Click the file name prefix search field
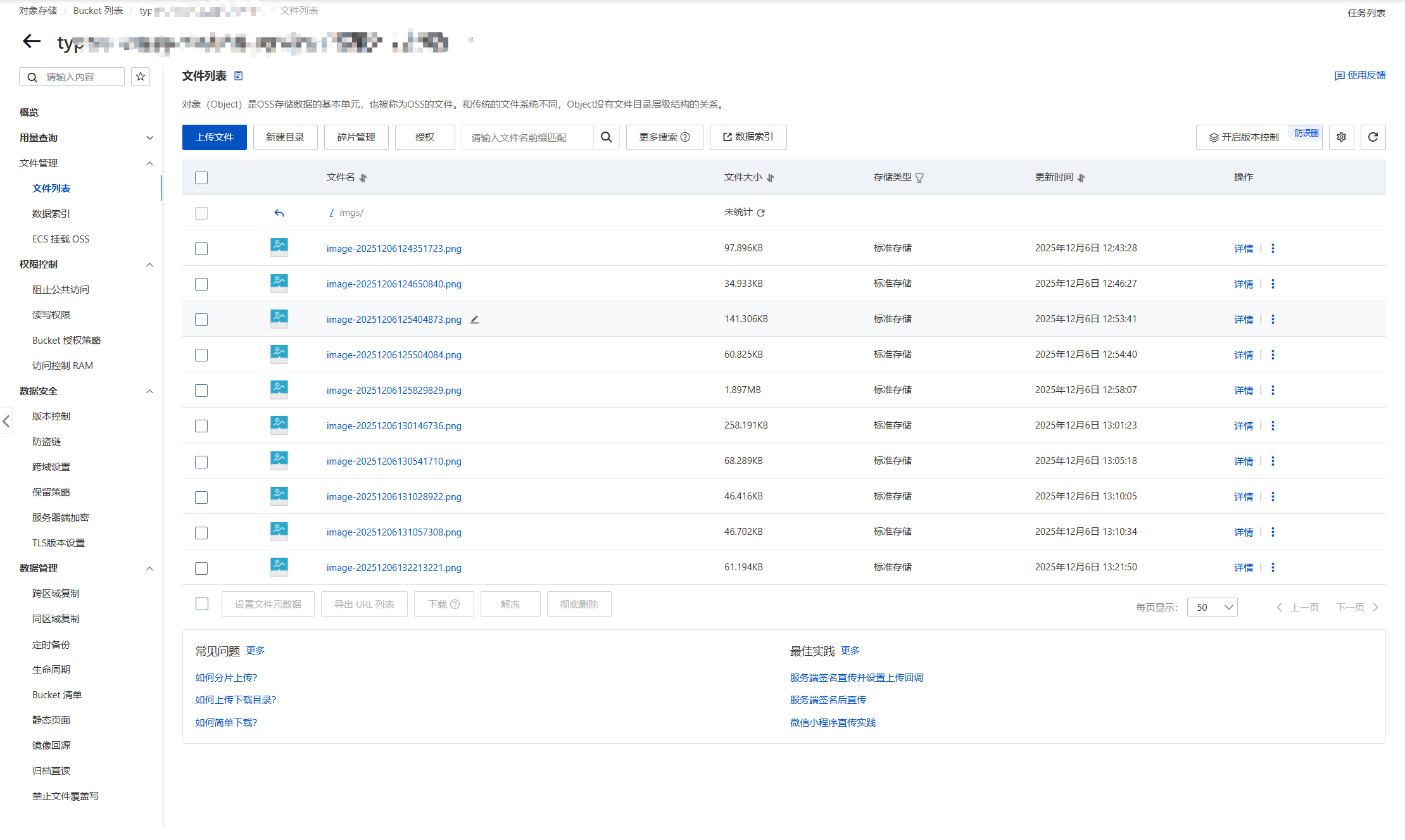 527,137
